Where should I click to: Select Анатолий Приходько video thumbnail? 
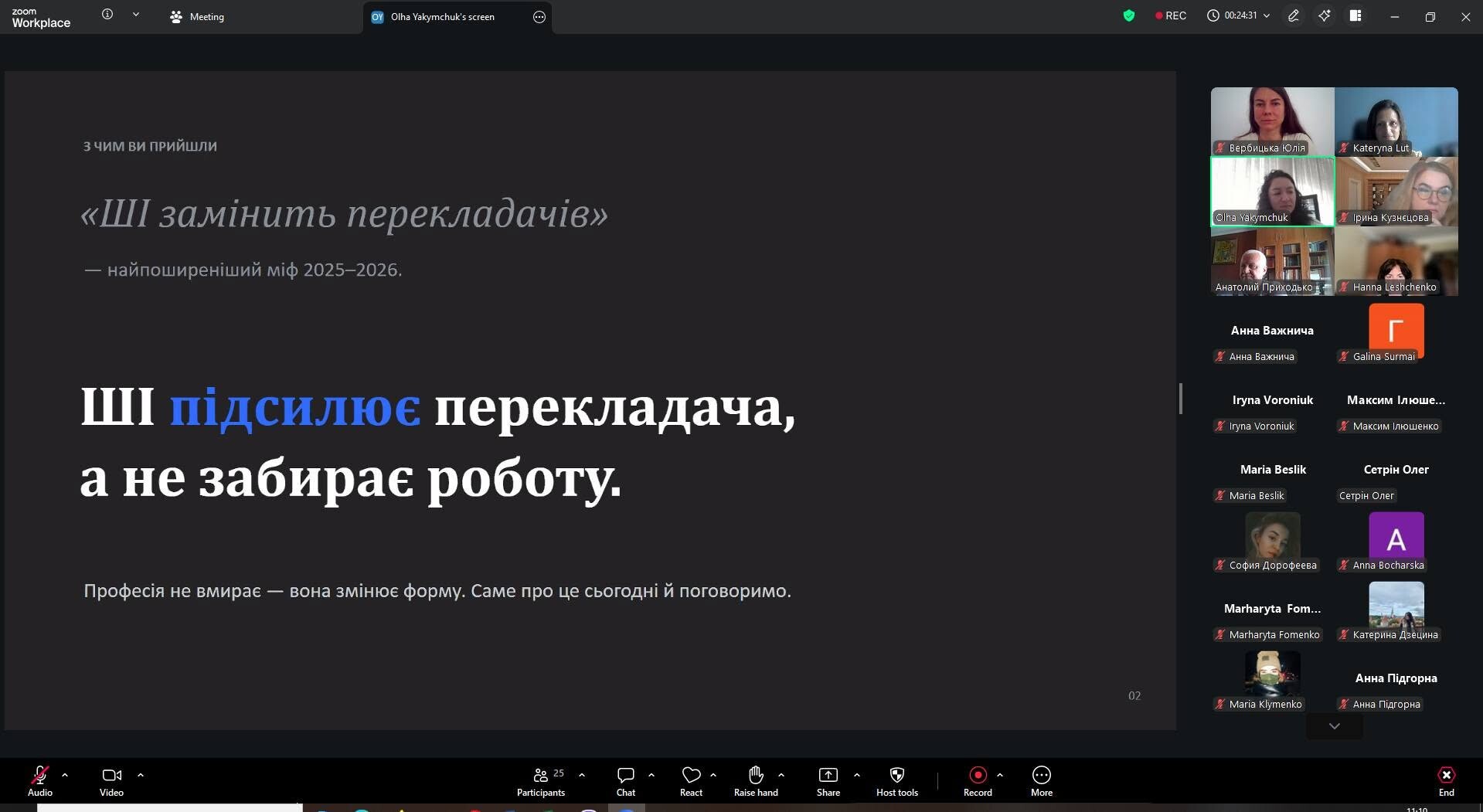tap(1272, 260)
